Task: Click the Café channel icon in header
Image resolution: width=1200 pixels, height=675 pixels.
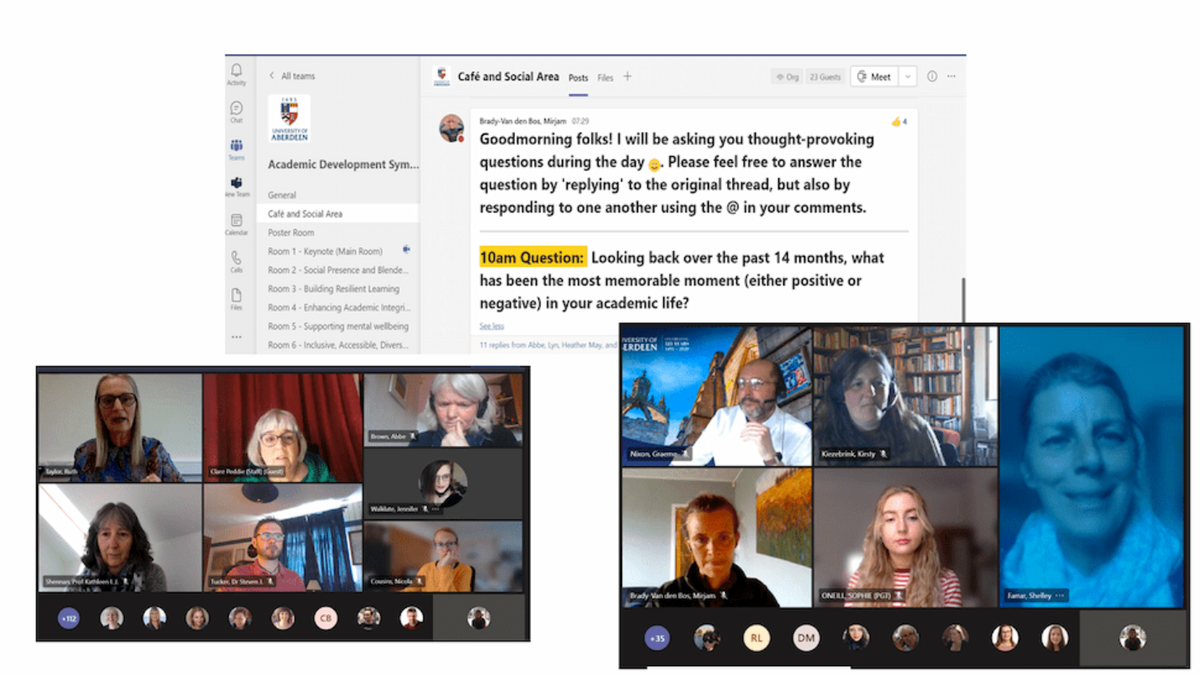Action: coord(441,76)
